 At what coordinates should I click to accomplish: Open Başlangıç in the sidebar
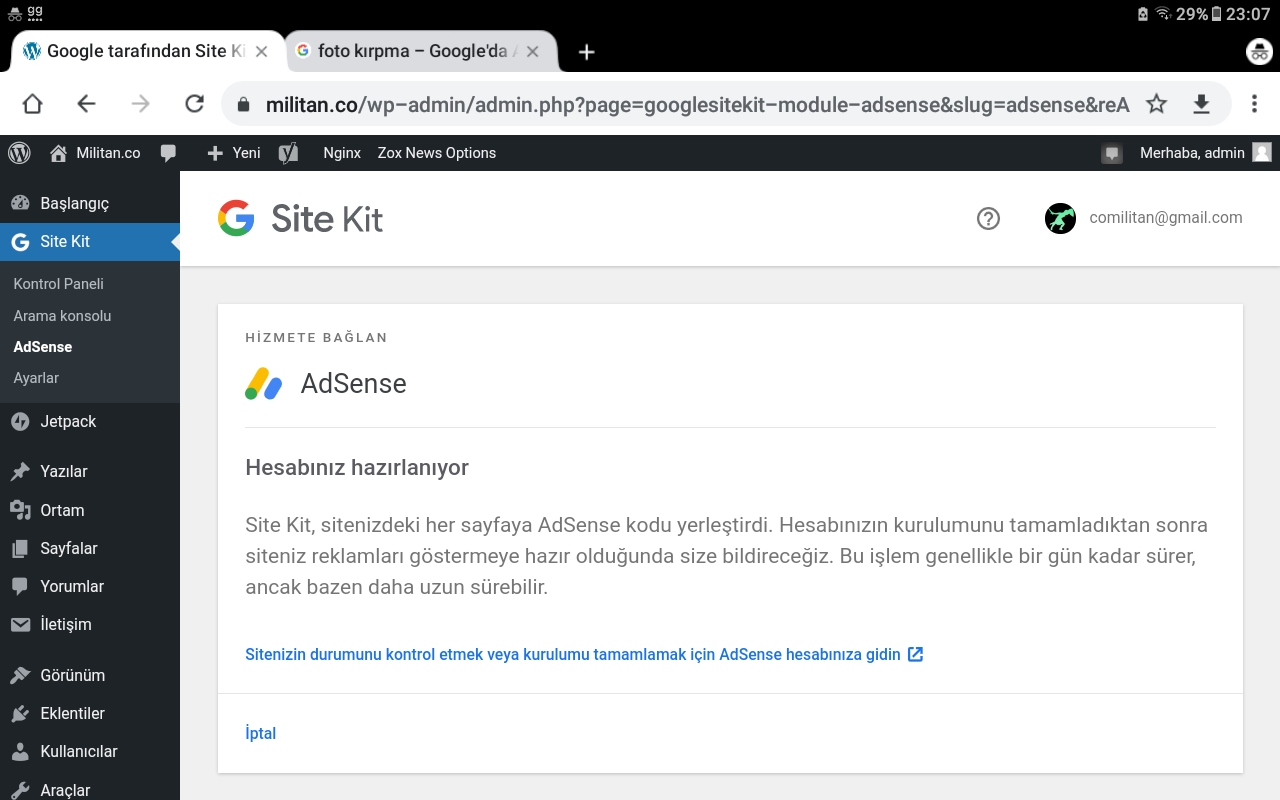click(x=90, y=203)
